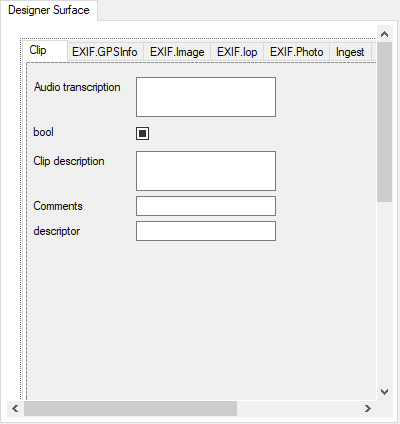Click the vertical scrollbar down arrow
400x424 pixels.
[385, 392]
